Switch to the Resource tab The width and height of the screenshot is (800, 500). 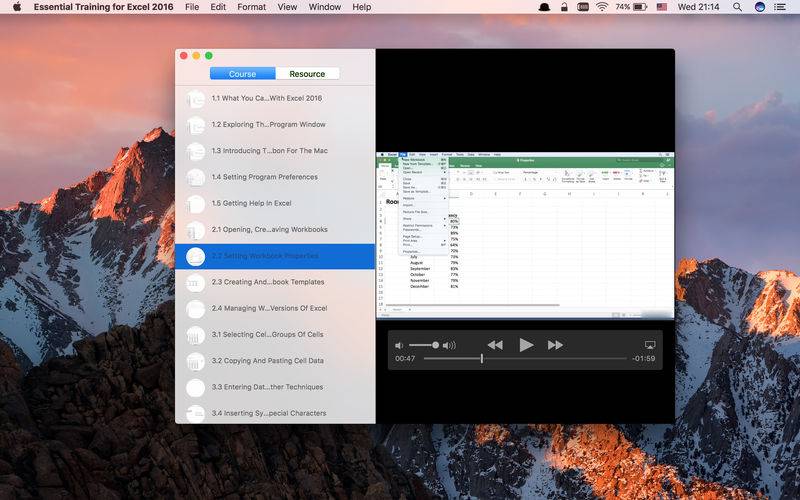307,74
